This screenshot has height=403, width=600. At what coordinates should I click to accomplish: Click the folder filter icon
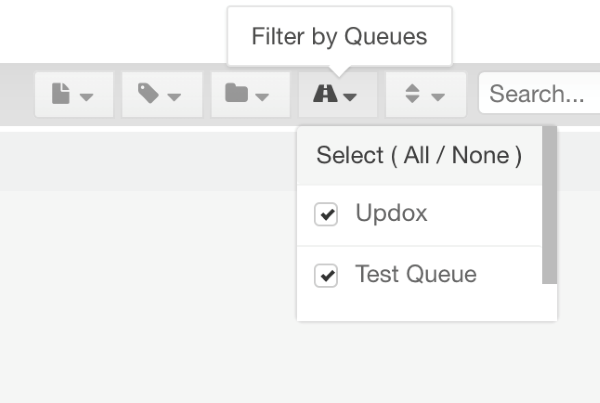coord(236,94)
